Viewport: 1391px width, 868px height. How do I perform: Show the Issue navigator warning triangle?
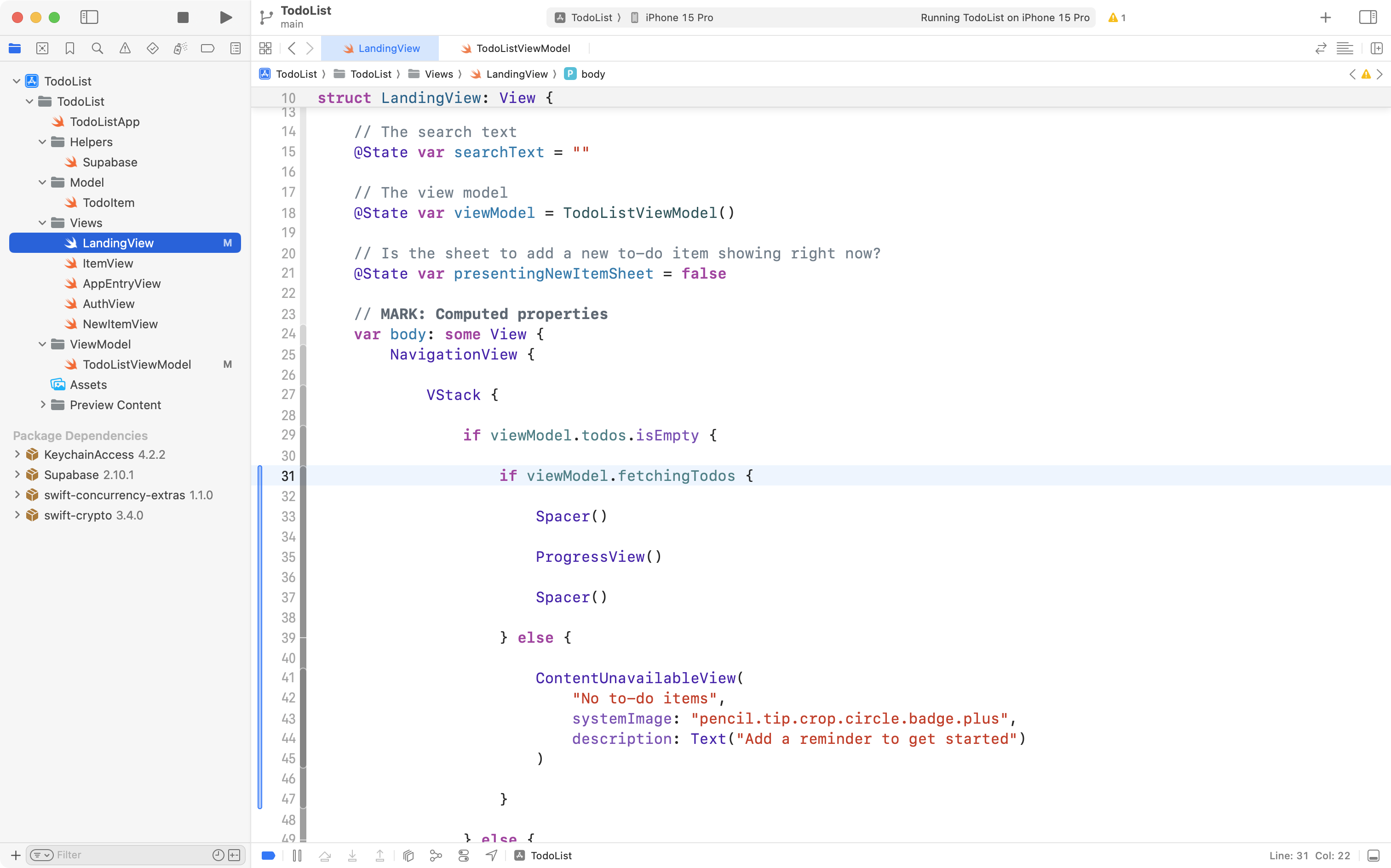pos(125,48)
